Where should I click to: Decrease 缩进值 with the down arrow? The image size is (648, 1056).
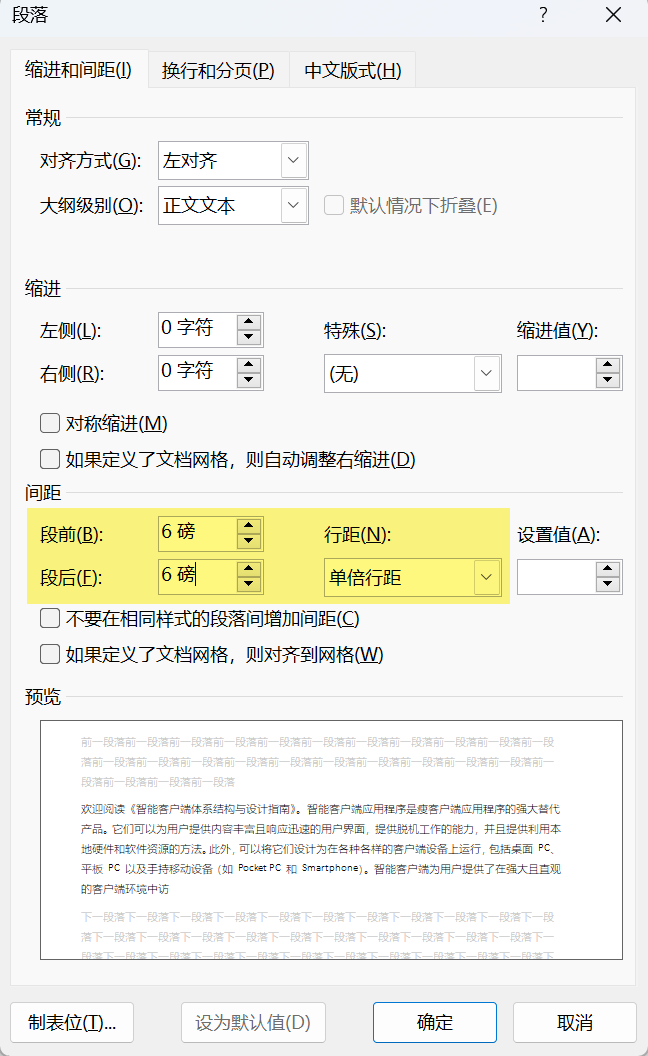[608, 381]
